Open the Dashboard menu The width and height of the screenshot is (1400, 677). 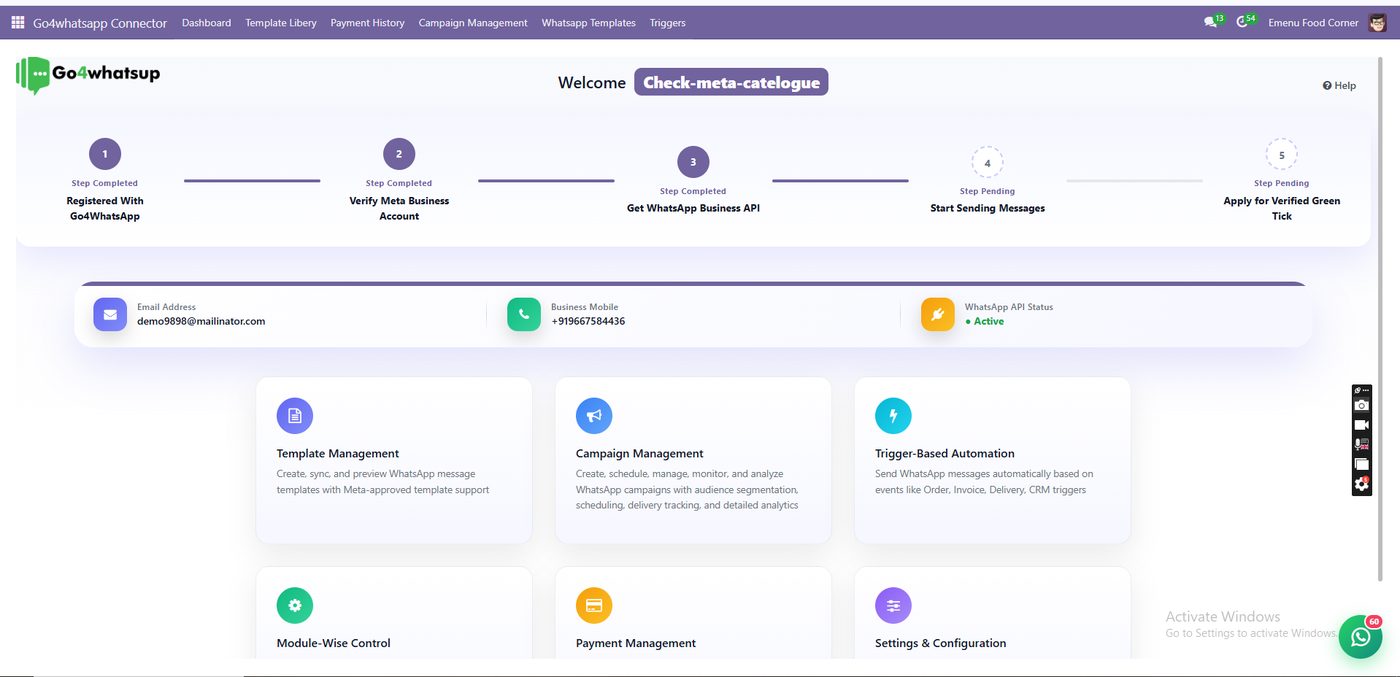point(207,23)
